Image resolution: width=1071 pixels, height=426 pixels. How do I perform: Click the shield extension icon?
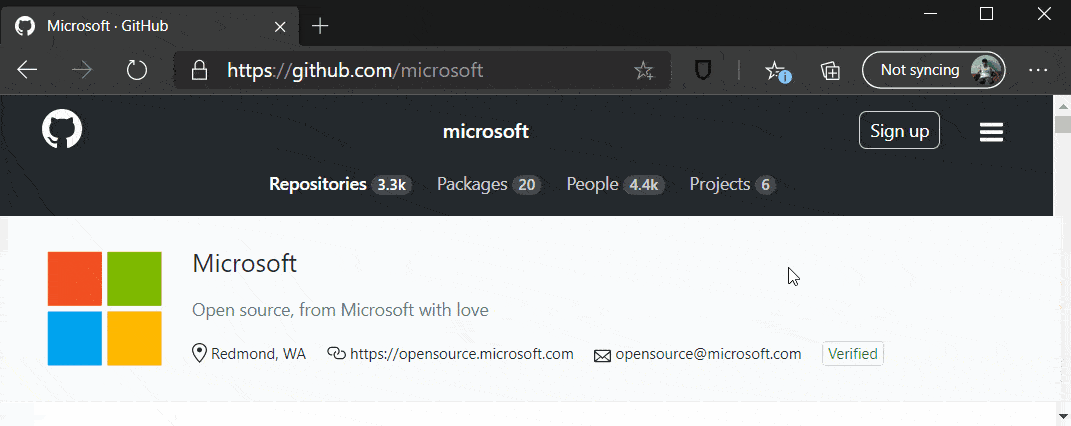coord(704,70)
